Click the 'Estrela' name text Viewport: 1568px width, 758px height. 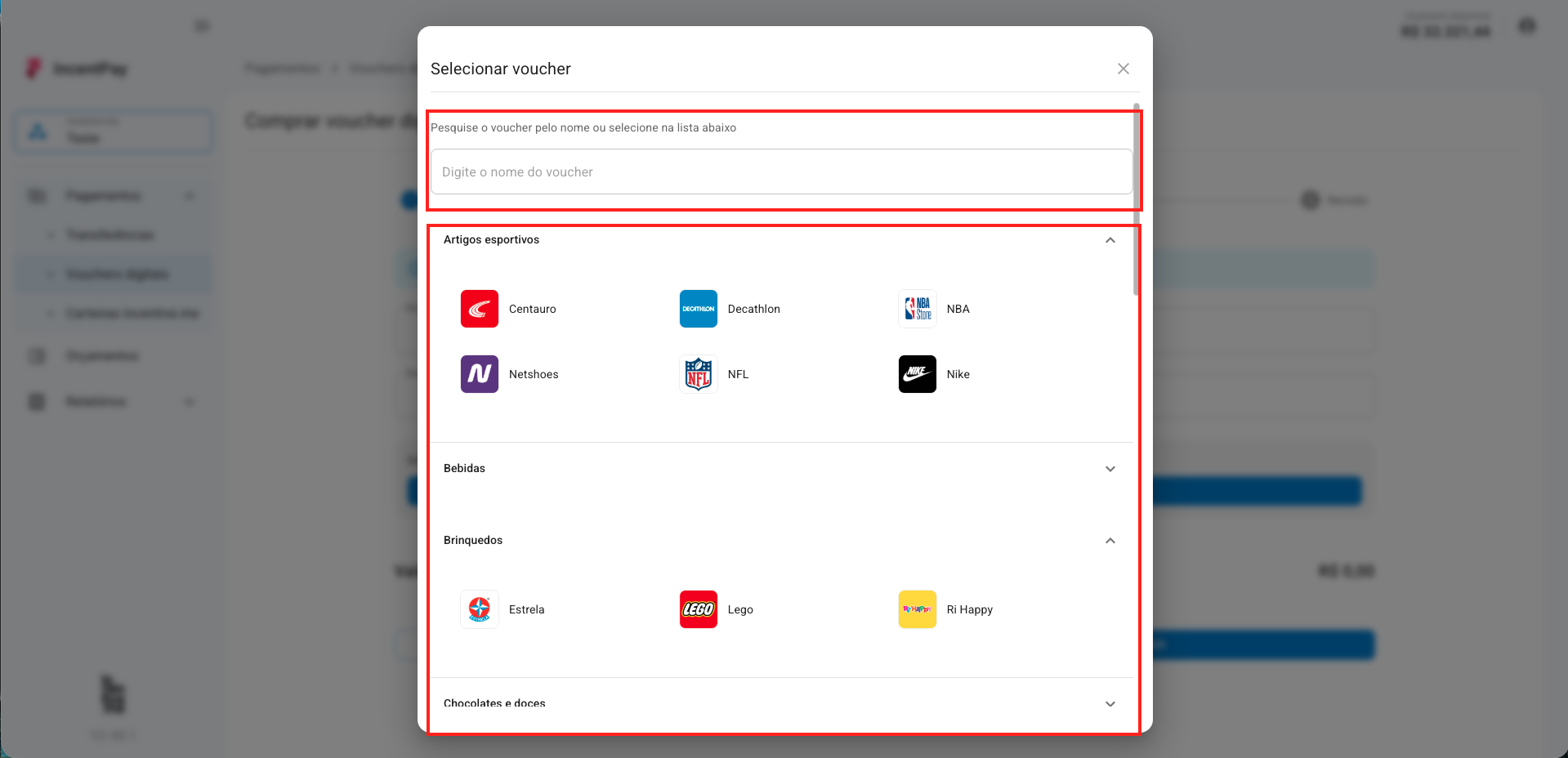pos(527,609)
